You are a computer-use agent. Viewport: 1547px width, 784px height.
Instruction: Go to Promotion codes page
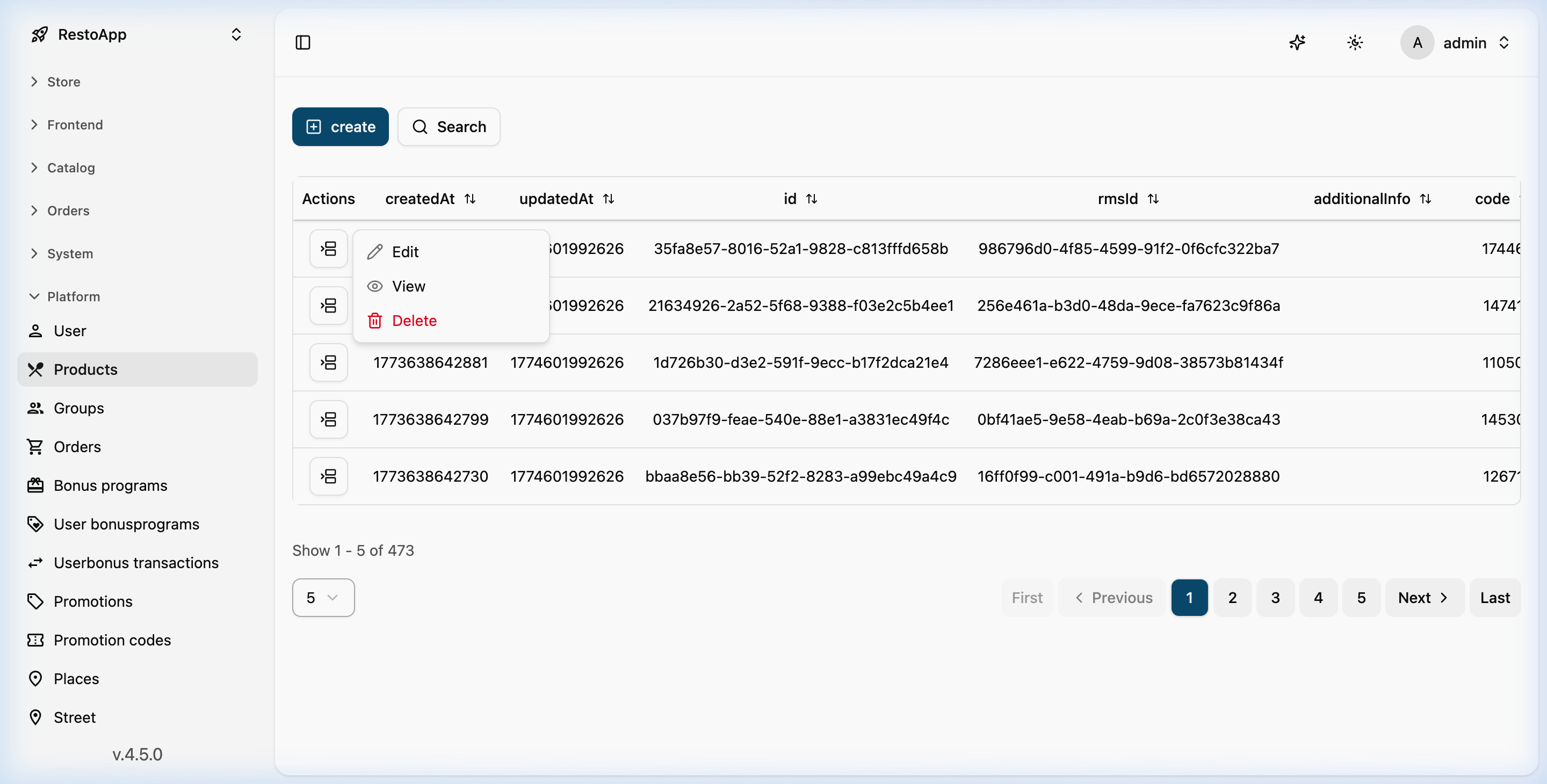tap(112, 640)
